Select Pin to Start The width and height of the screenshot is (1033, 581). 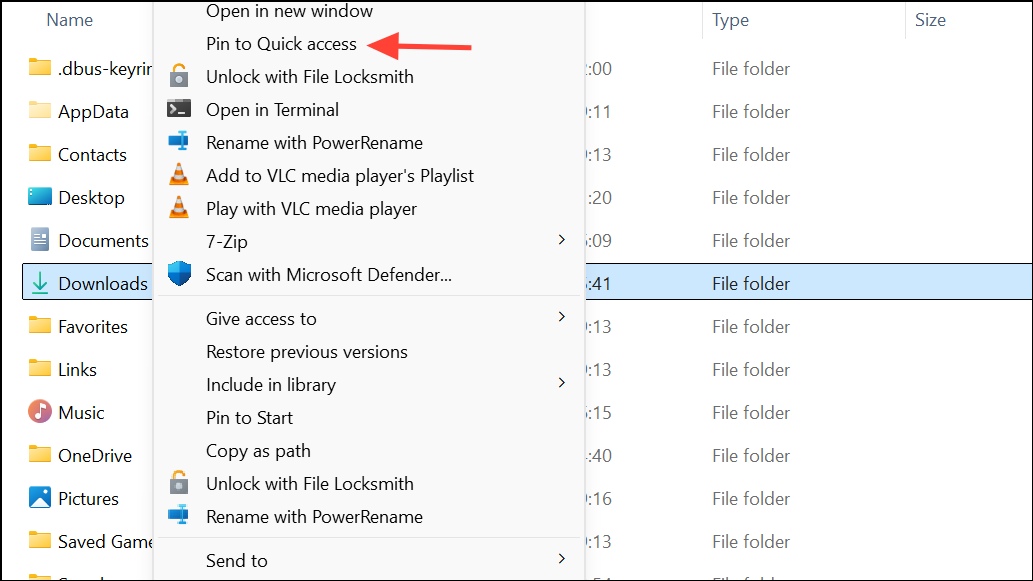tap(247, 417)
